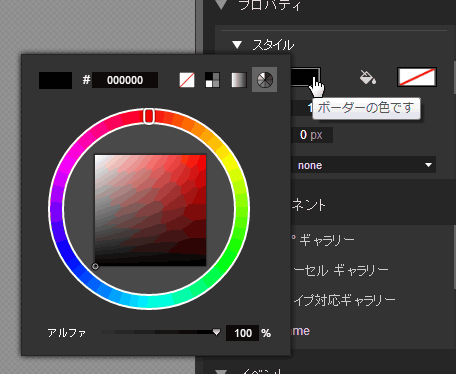Click the red hue handle on the color ring
Screen dimensions: 456x374
tap(149, 116)
